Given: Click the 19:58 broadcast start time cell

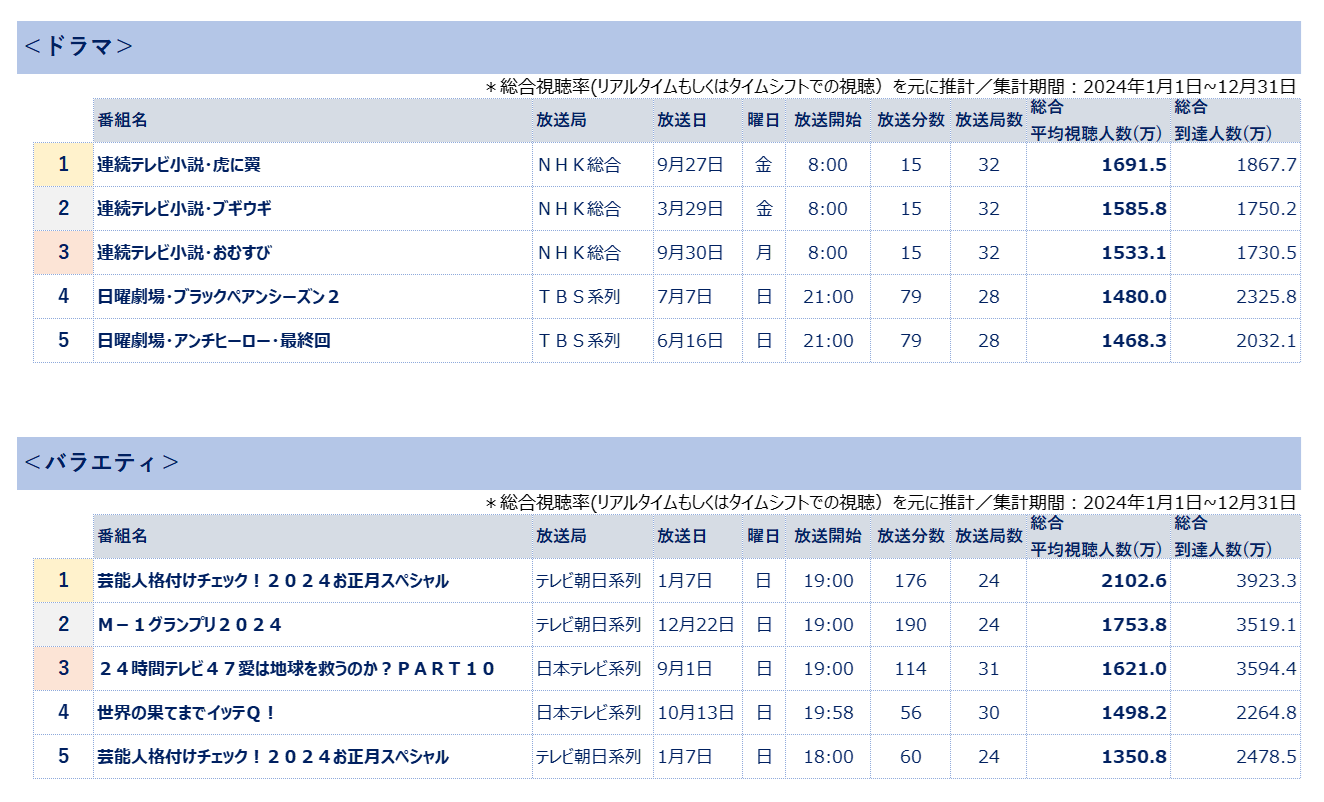Looking at the screenshot, I should (x=828, y=713).
